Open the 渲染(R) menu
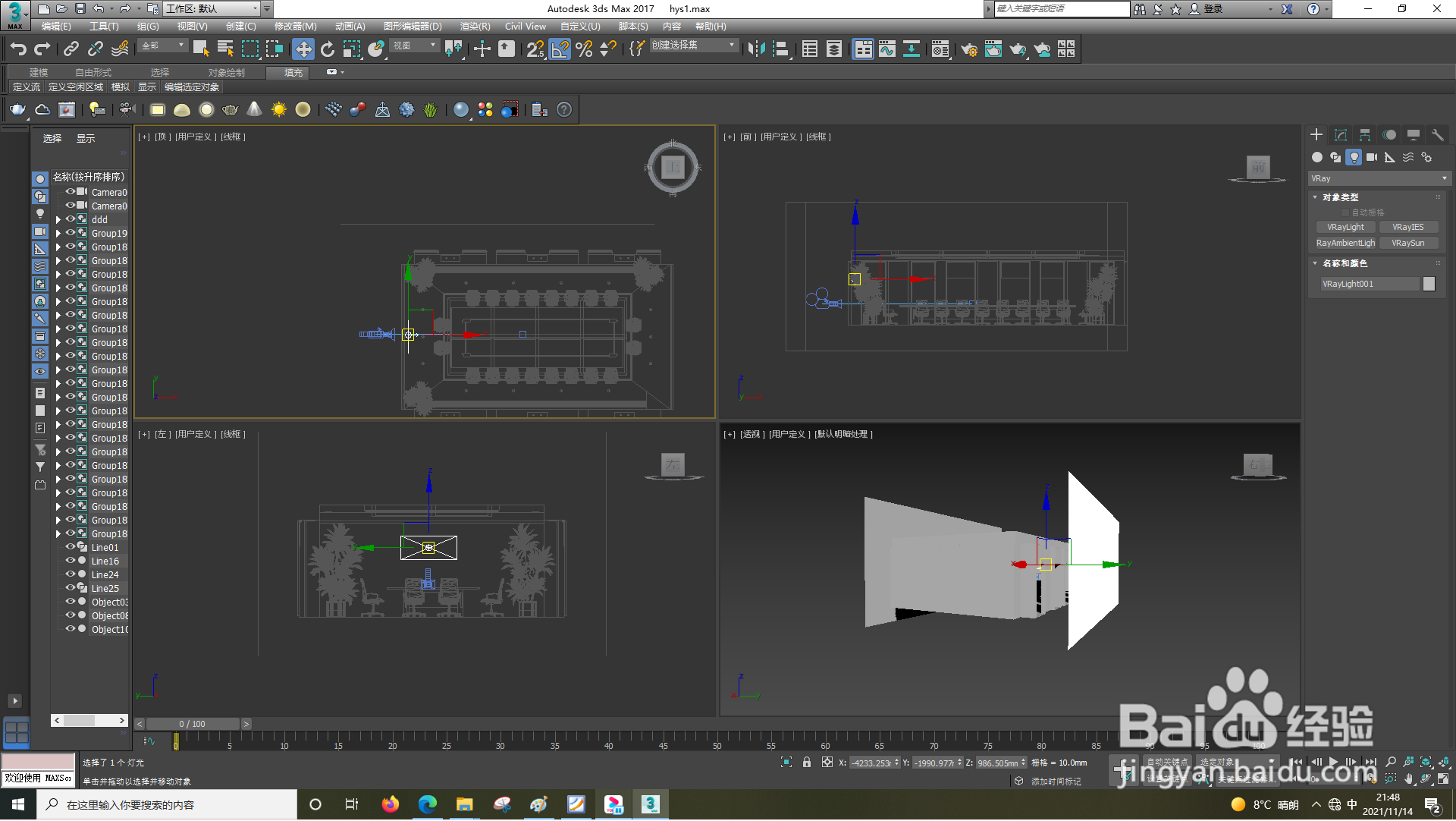Viewport: 1456px width, 821px height. (475, 27)
